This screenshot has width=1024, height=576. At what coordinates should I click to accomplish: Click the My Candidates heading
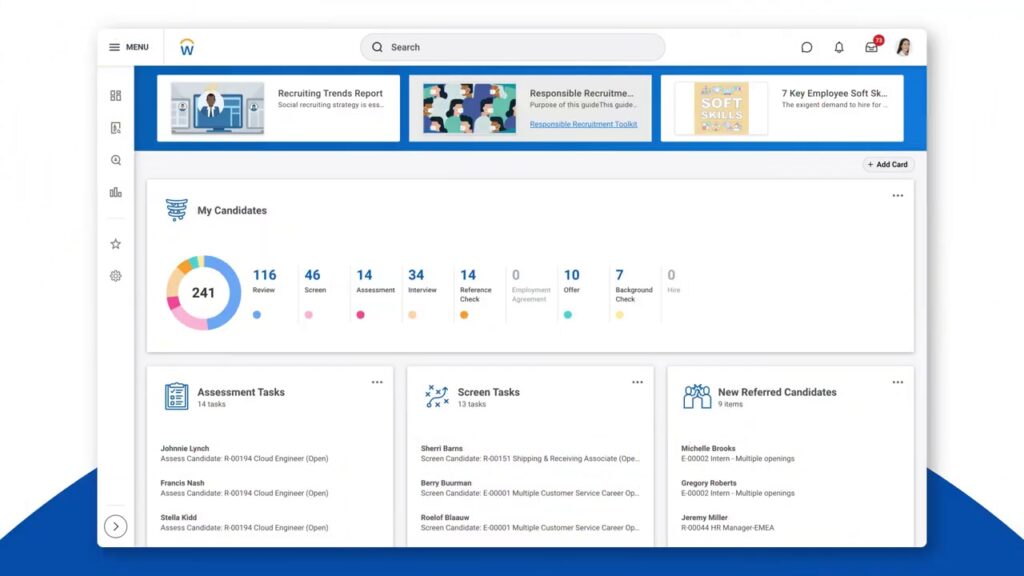[232, 210]
